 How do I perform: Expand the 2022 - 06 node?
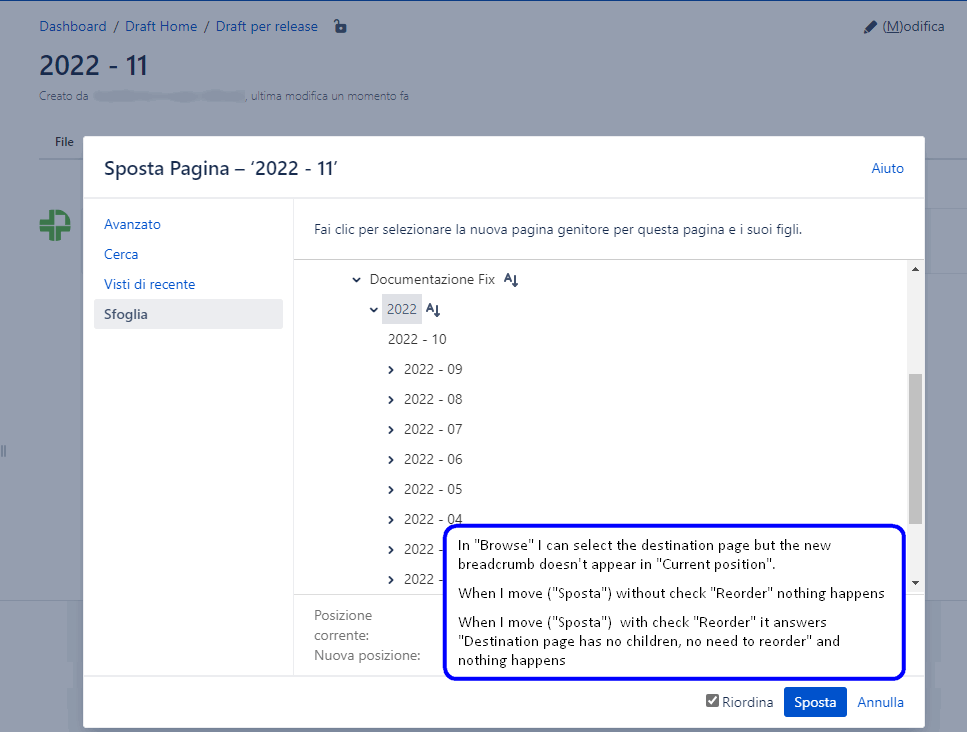coord(391,460)
